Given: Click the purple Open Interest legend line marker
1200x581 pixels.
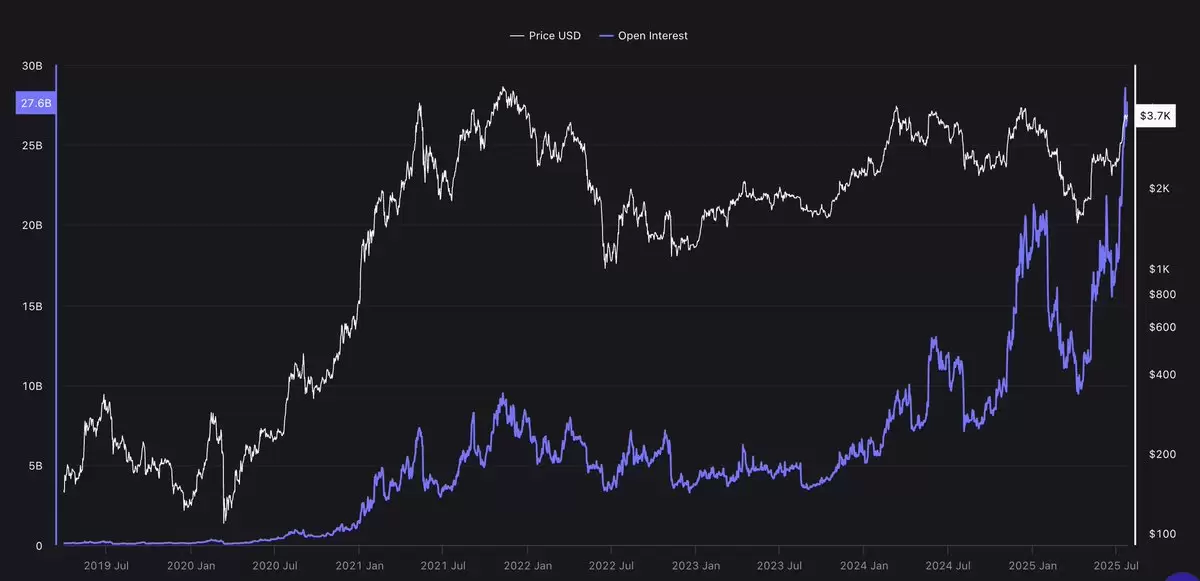Looking at the screenshot, I should pos(605,36).
